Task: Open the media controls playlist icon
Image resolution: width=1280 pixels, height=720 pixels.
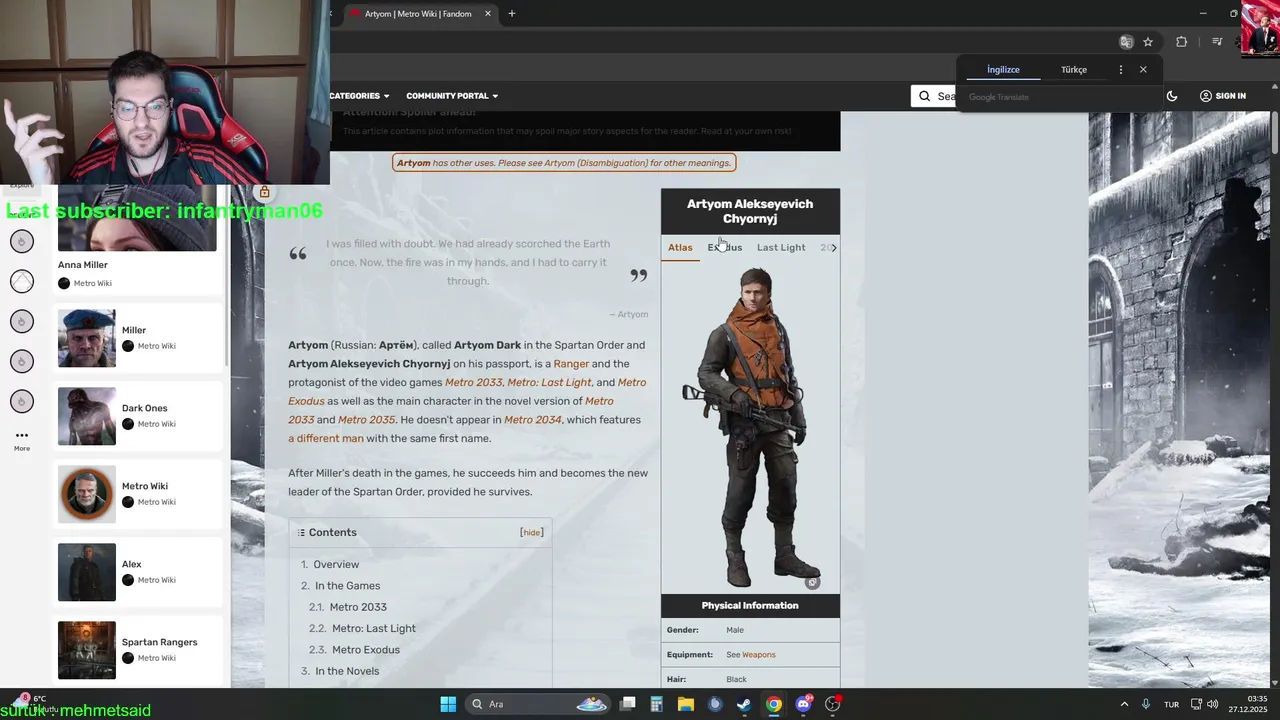Action: click(x=1217, y=42)
